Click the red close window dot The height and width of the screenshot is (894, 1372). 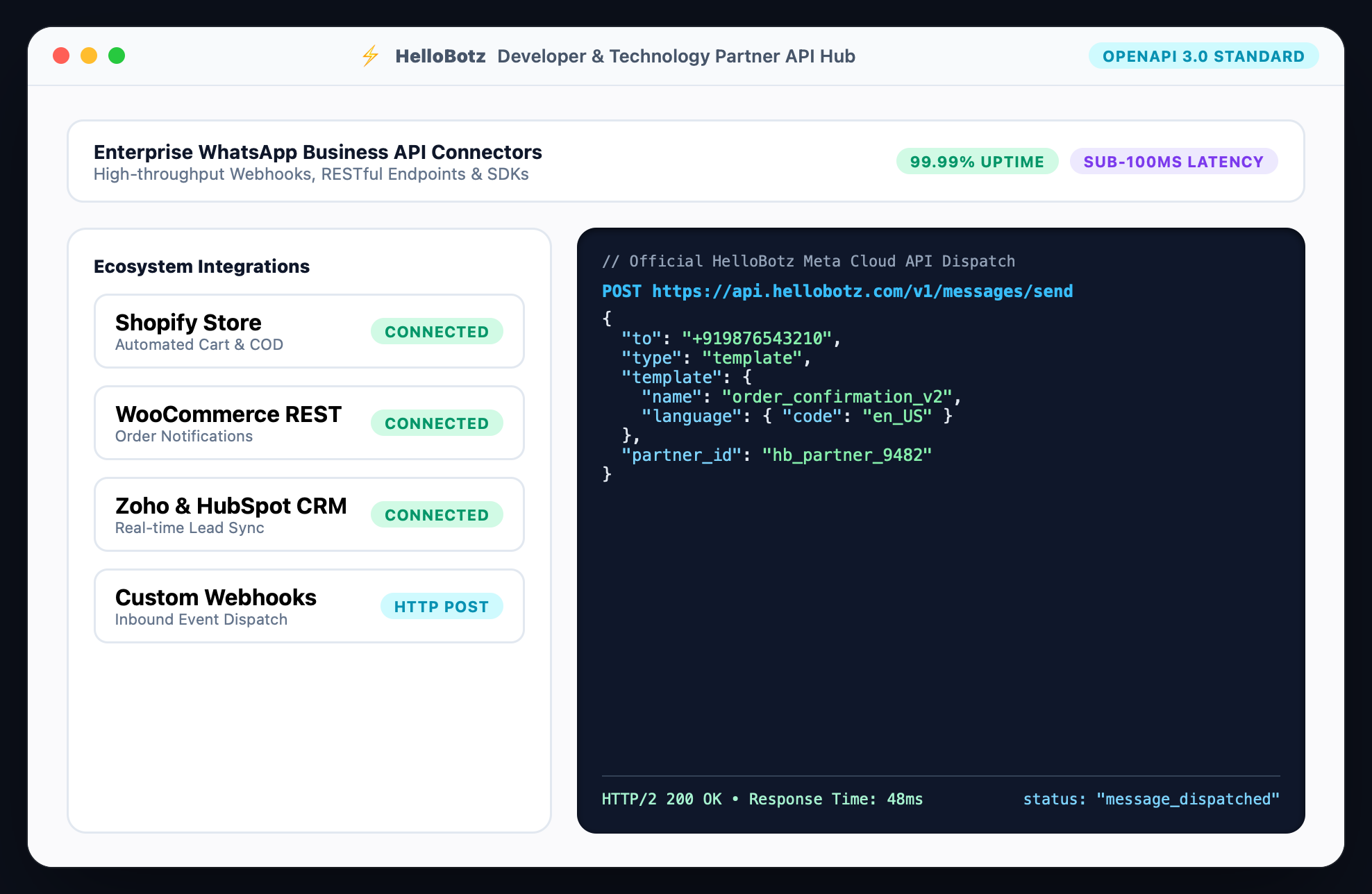tap(61, 56)
